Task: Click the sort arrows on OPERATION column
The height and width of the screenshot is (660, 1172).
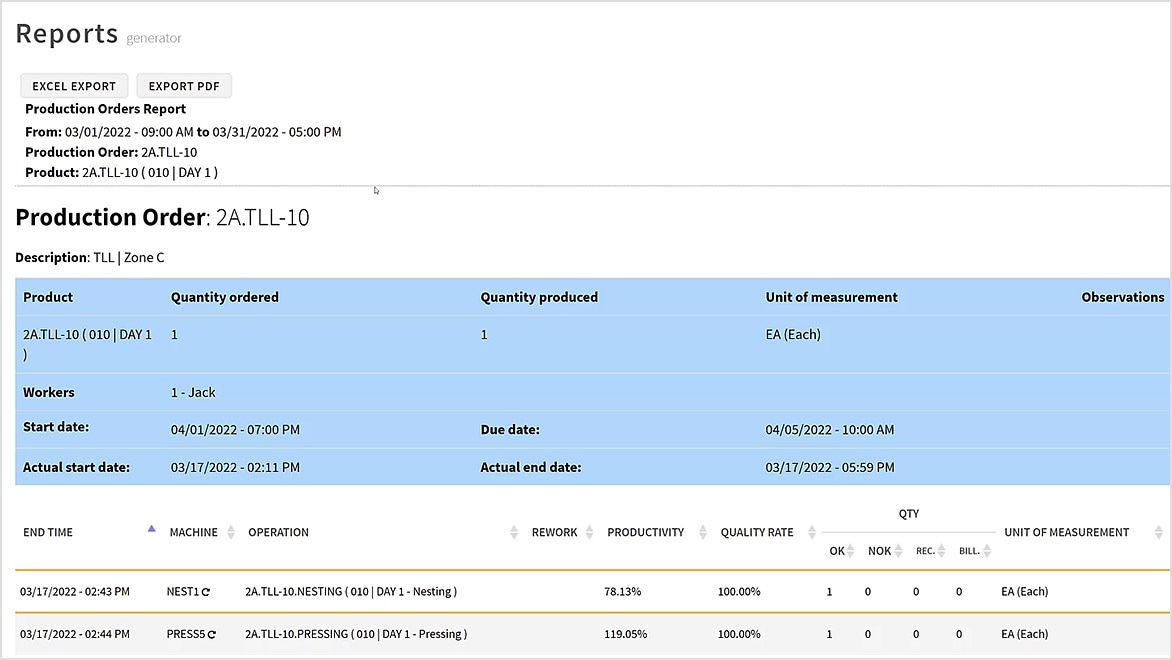Action: coord(513,531)
